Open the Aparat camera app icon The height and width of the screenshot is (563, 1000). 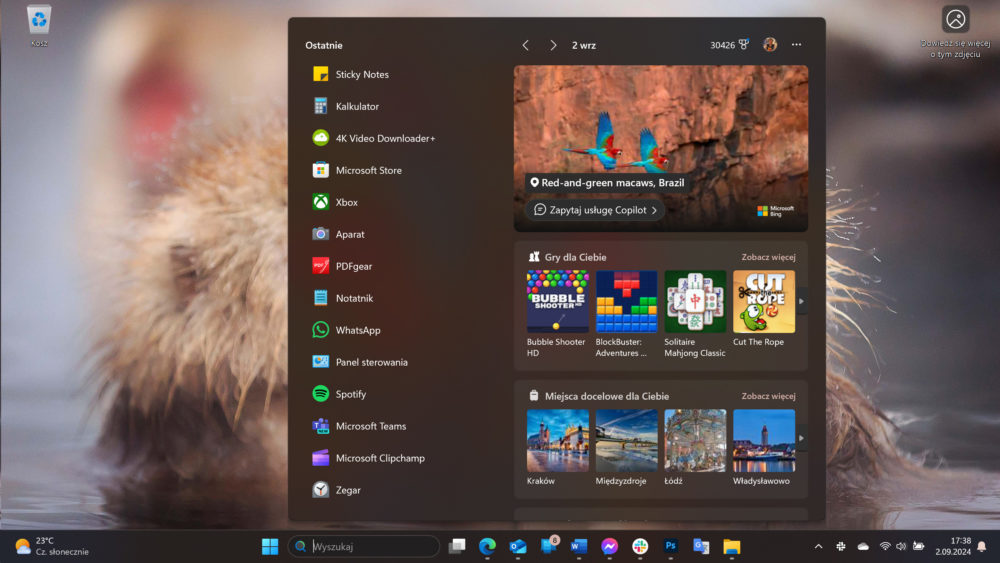pyautogui.click(x=320, y=234)
